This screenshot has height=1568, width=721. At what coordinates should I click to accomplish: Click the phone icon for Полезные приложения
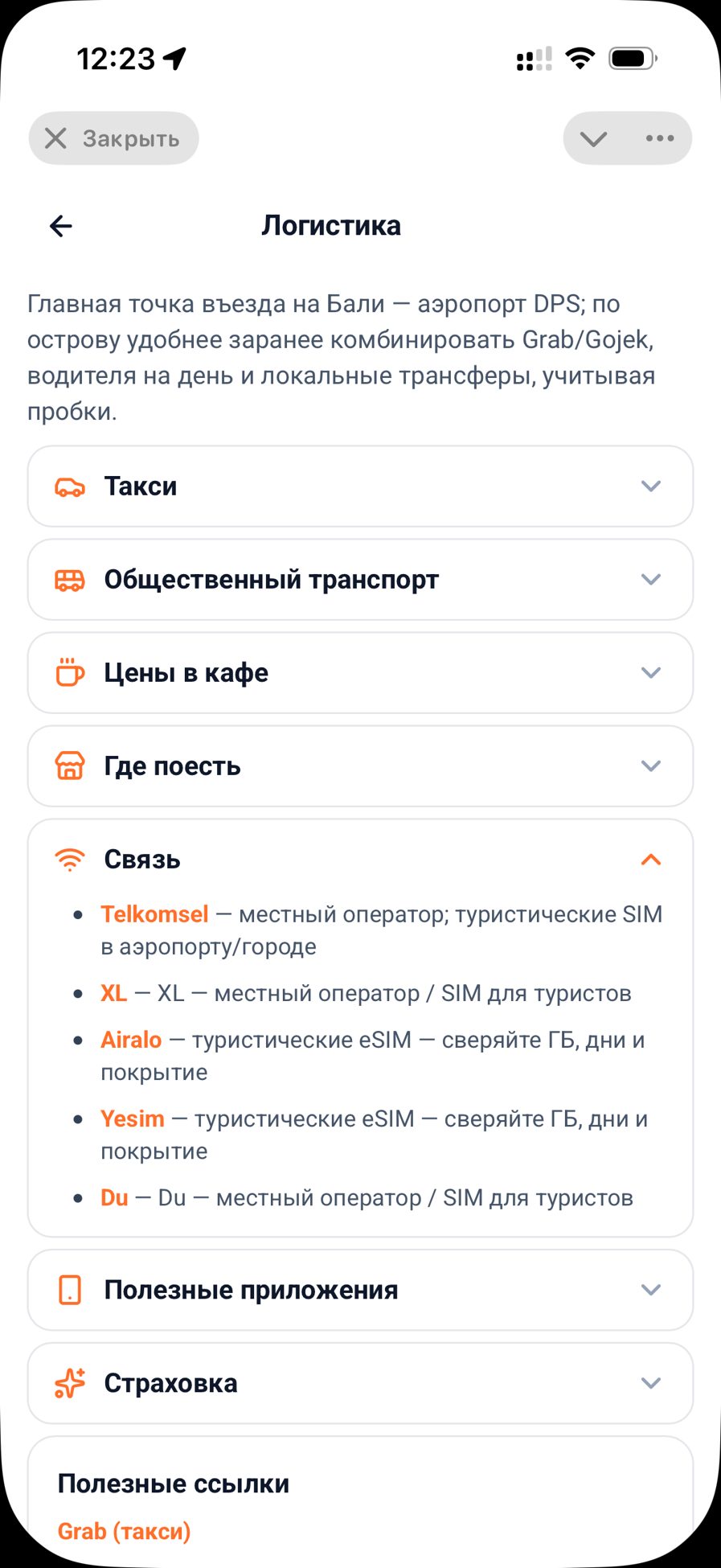pyautogui.click(x=70, y=1290)
